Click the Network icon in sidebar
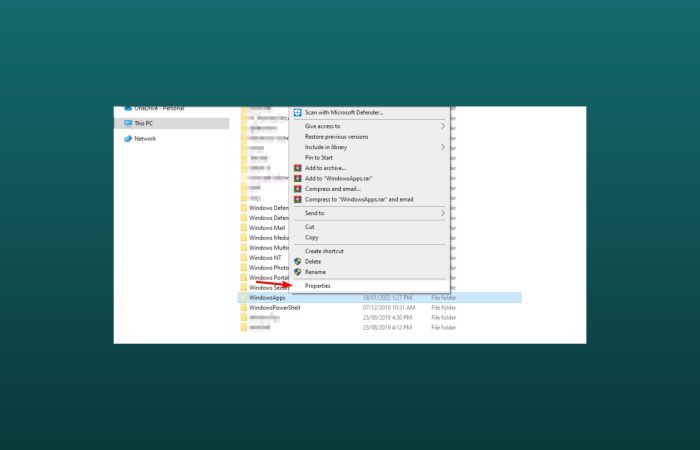700x450 pixels. [x=128, y=139]
